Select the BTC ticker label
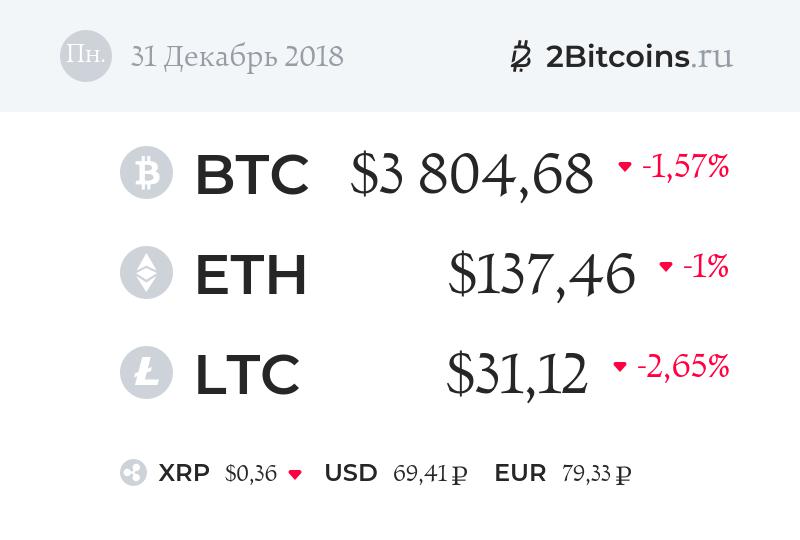The width and height of the screenshot is (800, 540). [251, 174]
